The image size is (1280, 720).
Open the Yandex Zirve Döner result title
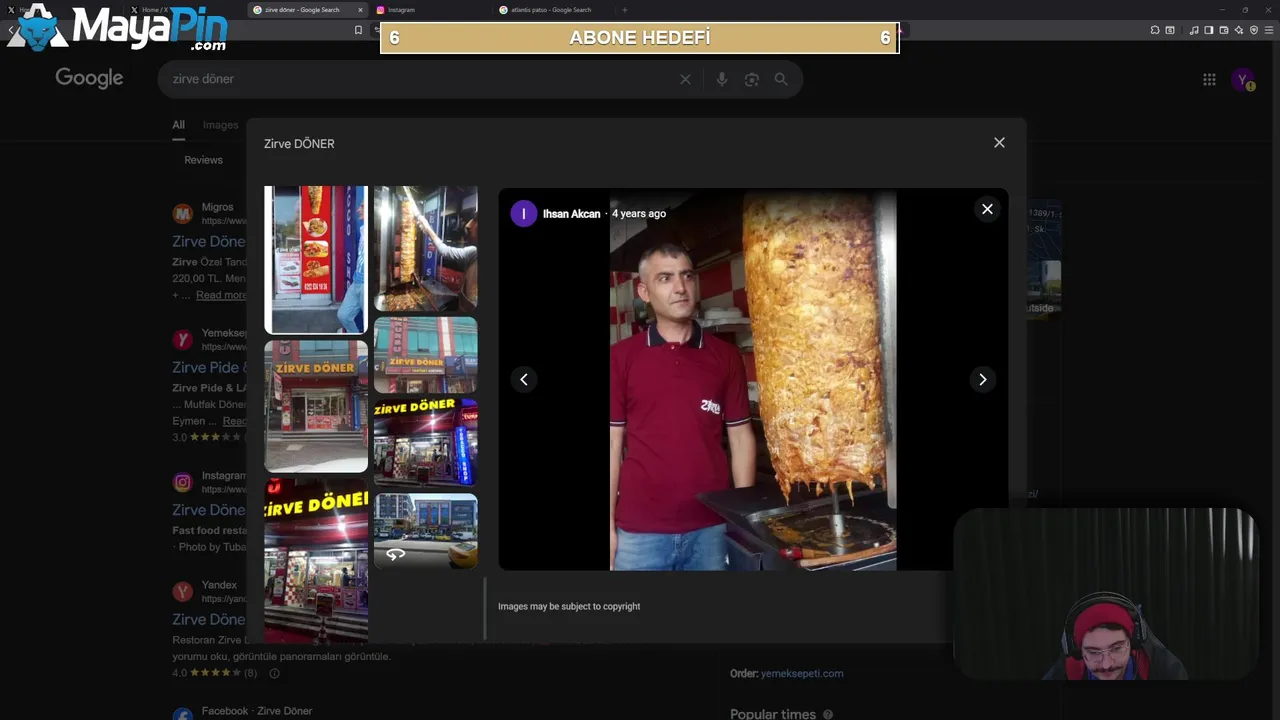tap(208, 619)
